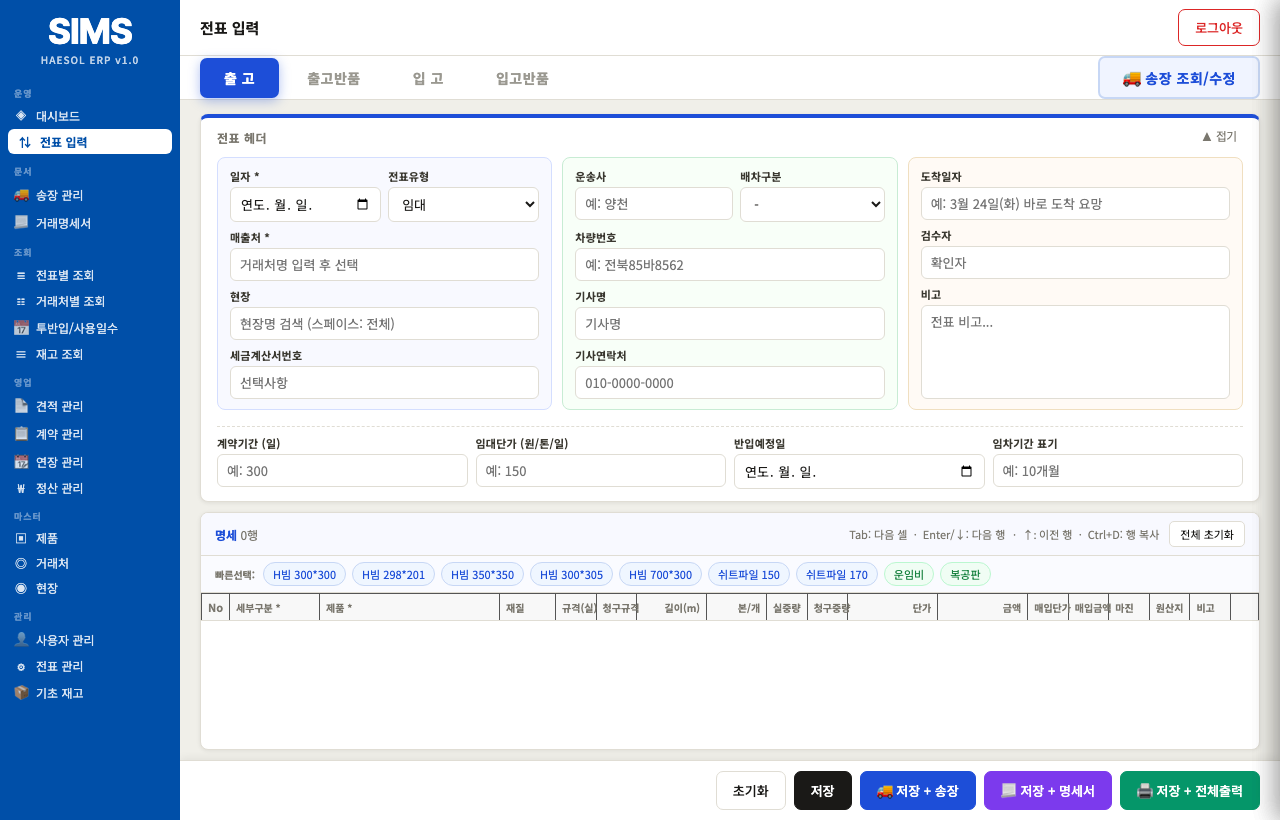This screenshot has height=820, width=1280.
Task: Open the 일자 date picker calendar icon
Action: (362, 205)
